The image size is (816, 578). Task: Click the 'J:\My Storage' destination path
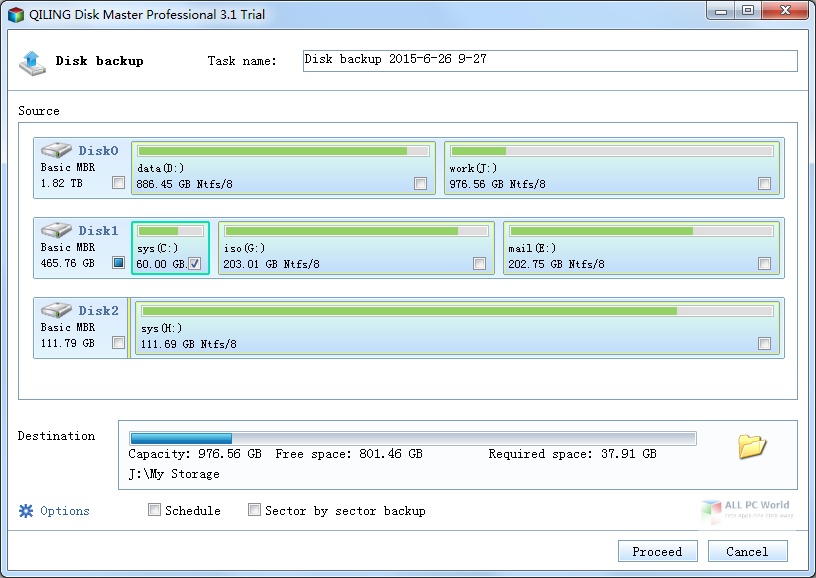(x=174, y=474)
